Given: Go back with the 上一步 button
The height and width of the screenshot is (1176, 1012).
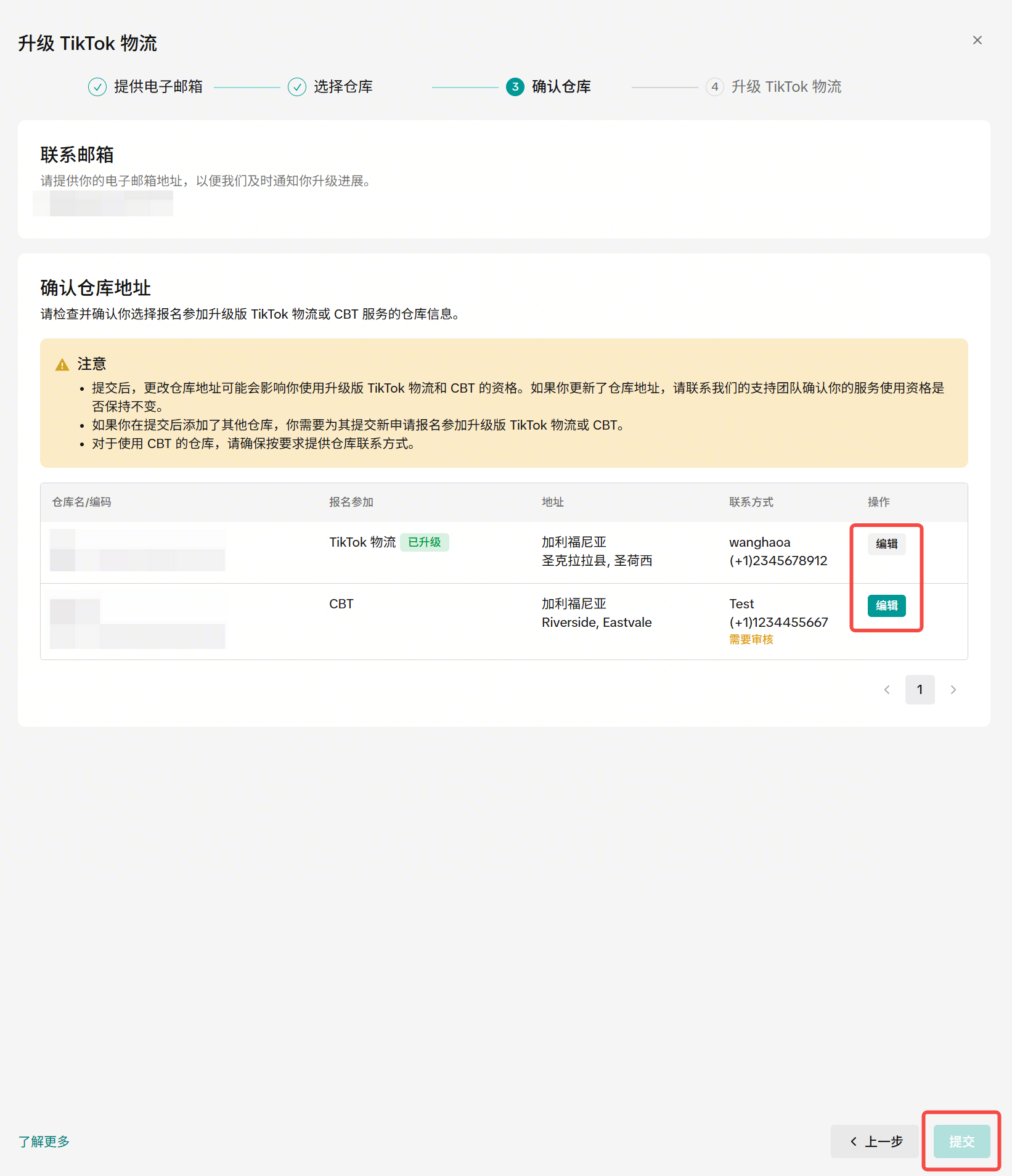Looking at the screenshot, I should tap(875, 1141).
